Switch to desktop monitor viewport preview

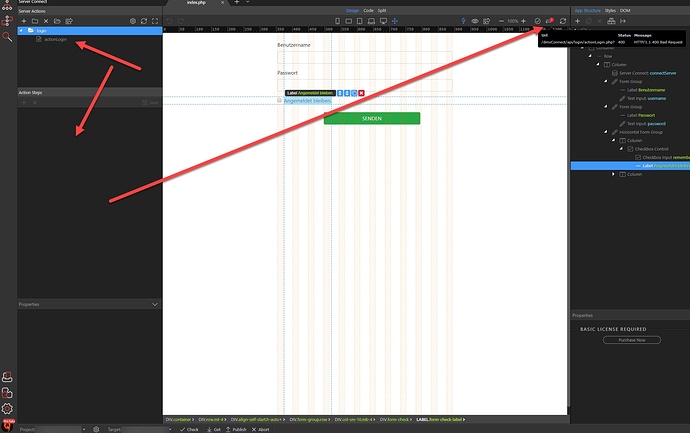click(x=383, y=21)
